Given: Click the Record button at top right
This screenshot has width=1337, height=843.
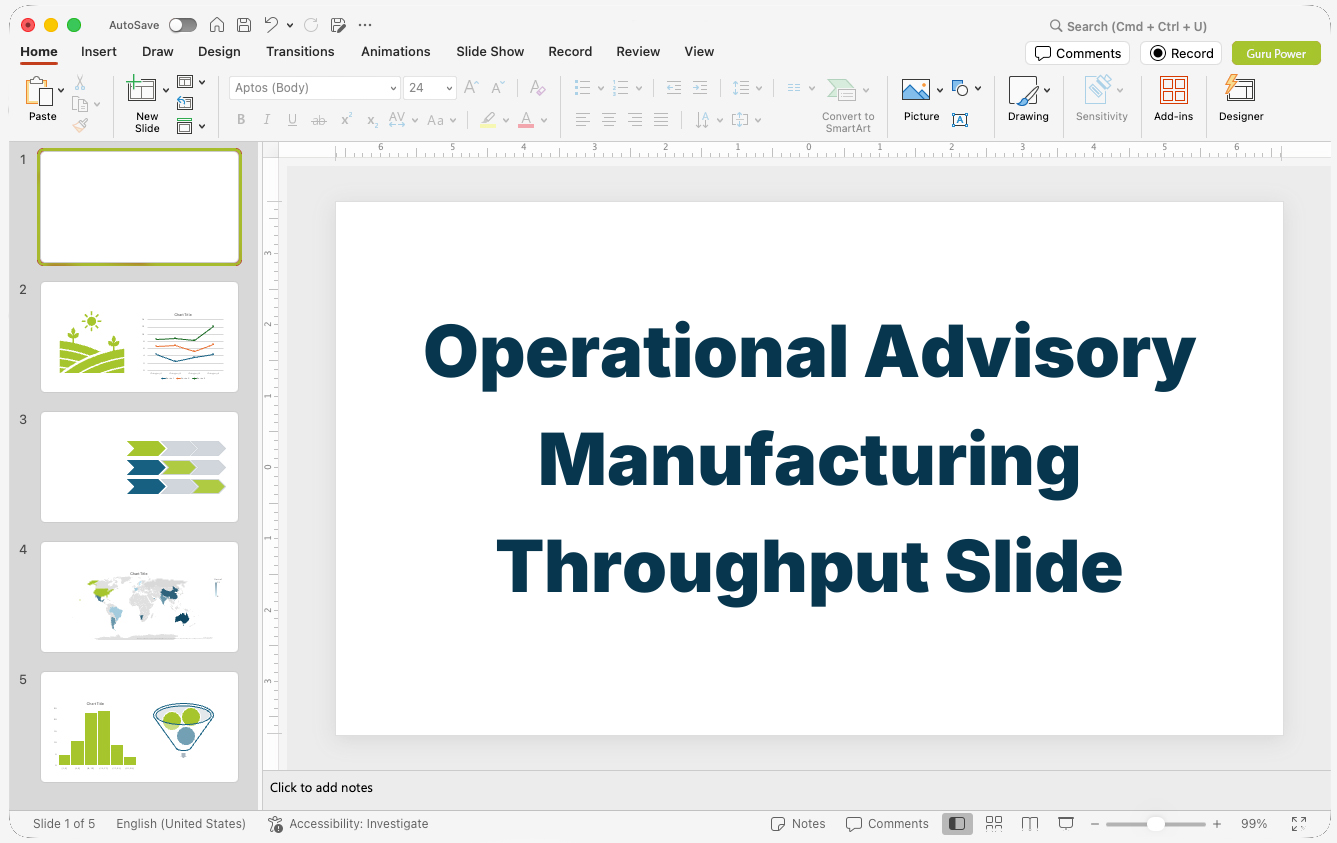Looking at the screenshot, I should coord(1181,53).
